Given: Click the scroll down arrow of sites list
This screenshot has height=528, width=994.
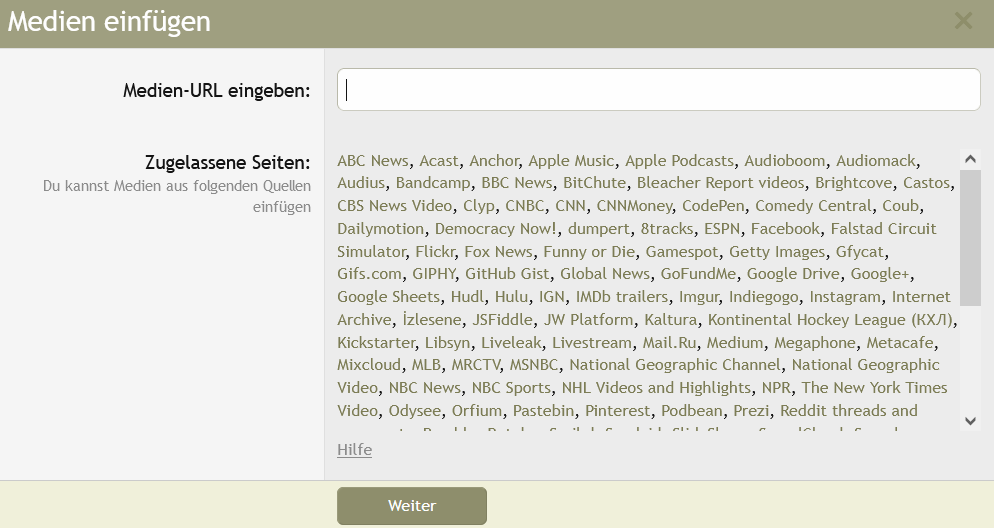Looking at the screenshot, I should [x=970, y=420].
